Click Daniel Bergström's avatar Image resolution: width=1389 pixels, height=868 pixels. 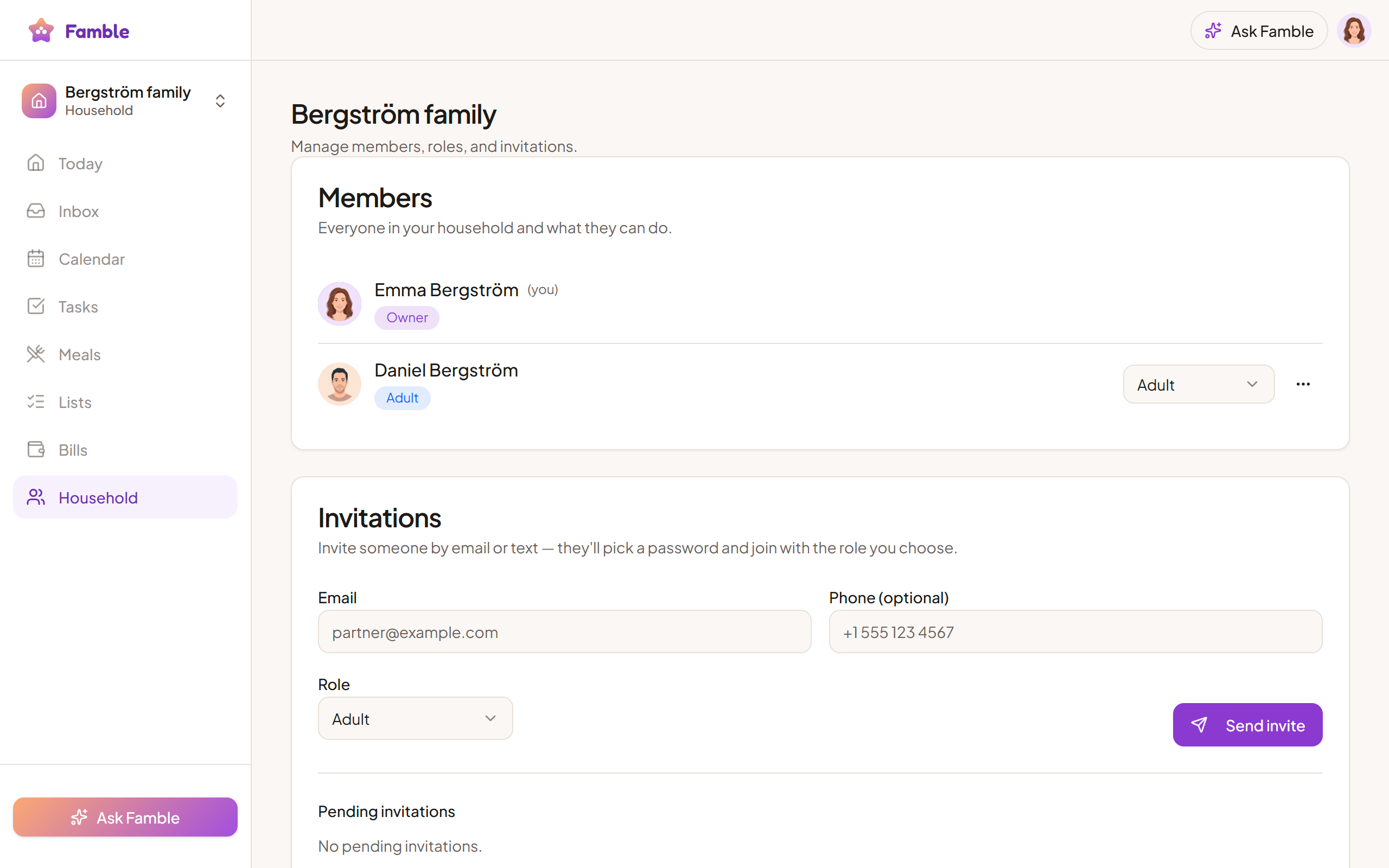click(x=340, y=384)
